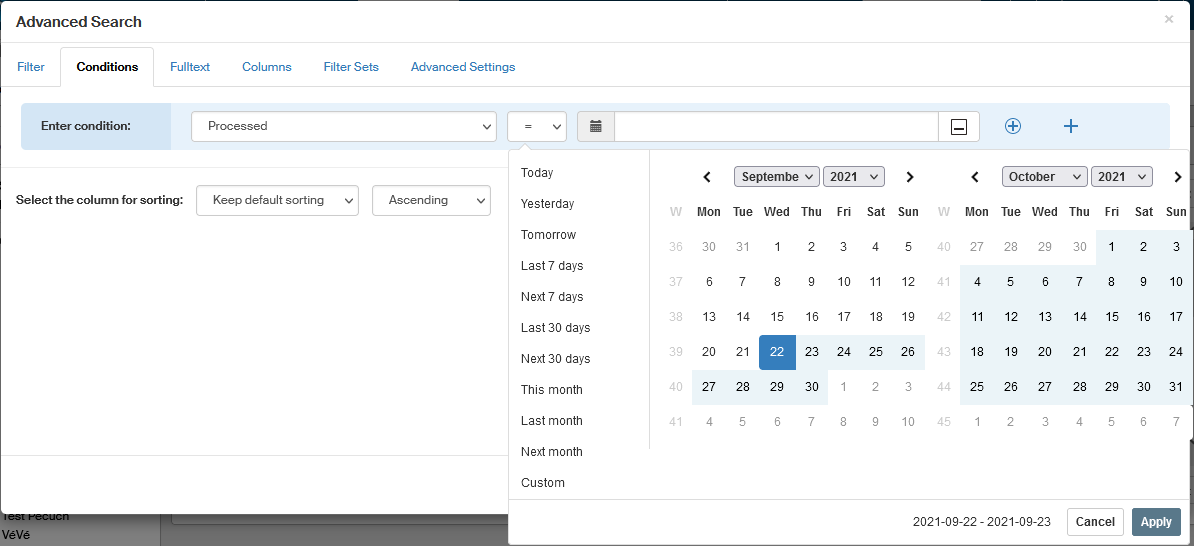Viewport: 1194px width, 546px height.
Task: Click the plain plus icon
Action: [x=1071, y=126]
